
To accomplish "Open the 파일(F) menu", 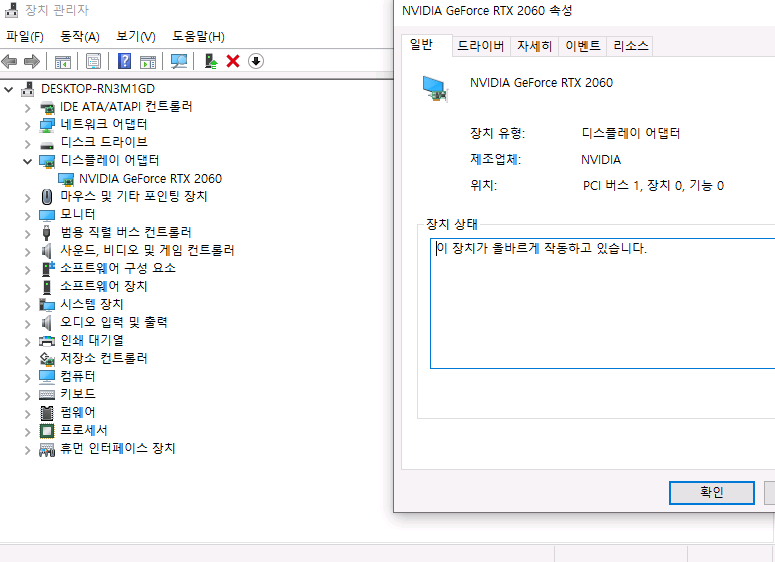I will point(25,37).
